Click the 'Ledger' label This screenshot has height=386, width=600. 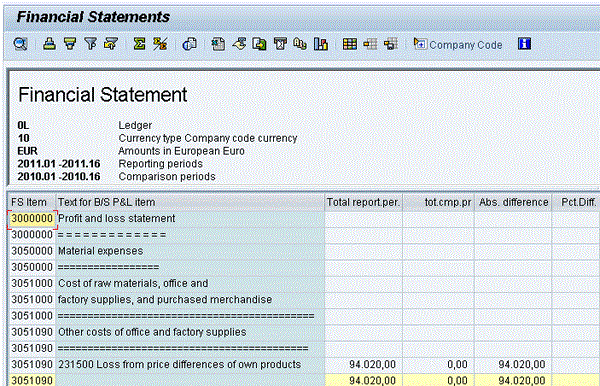135,125
